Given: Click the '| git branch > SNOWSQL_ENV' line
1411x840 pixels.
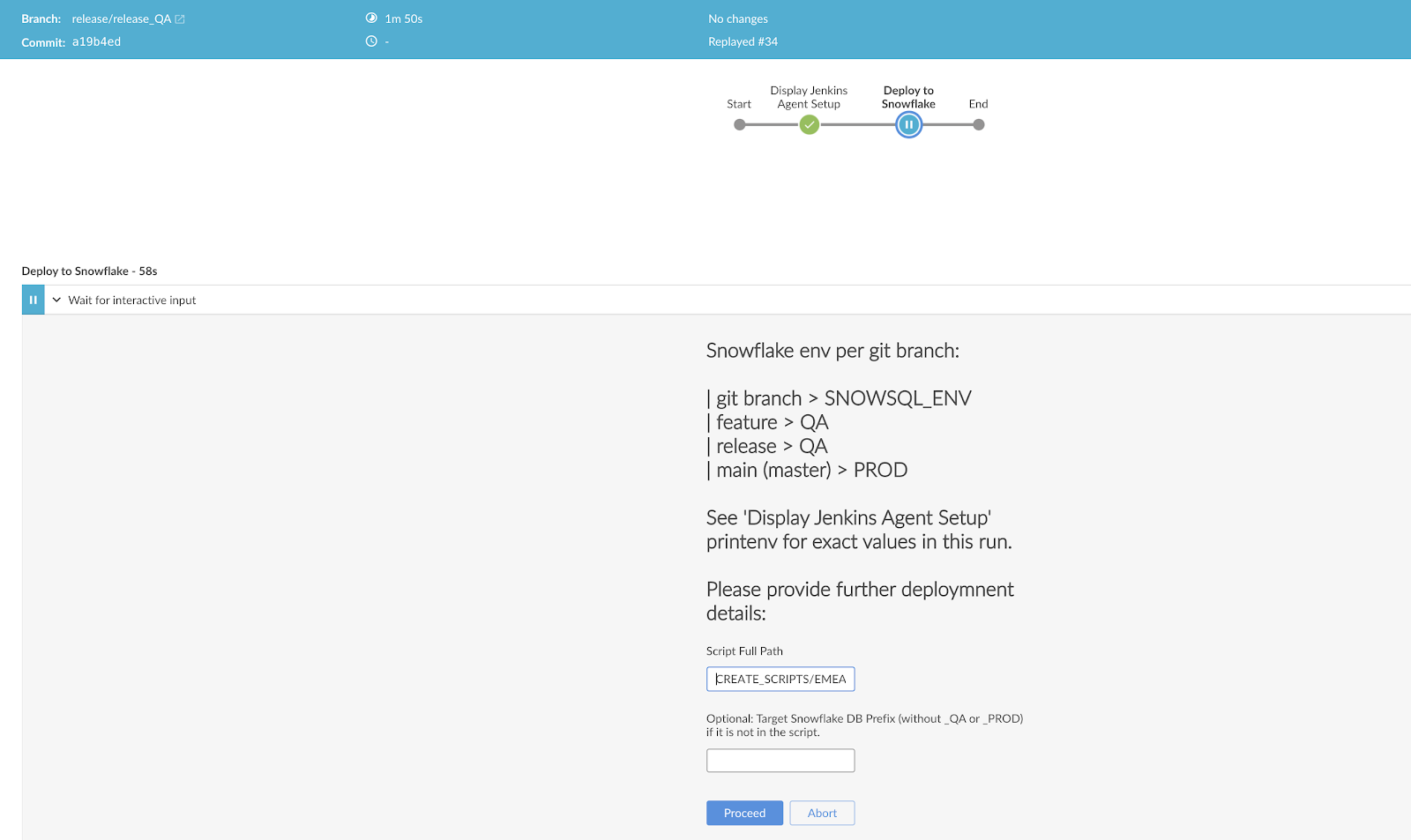Looking at the screenshot, I should pos(839,398).
